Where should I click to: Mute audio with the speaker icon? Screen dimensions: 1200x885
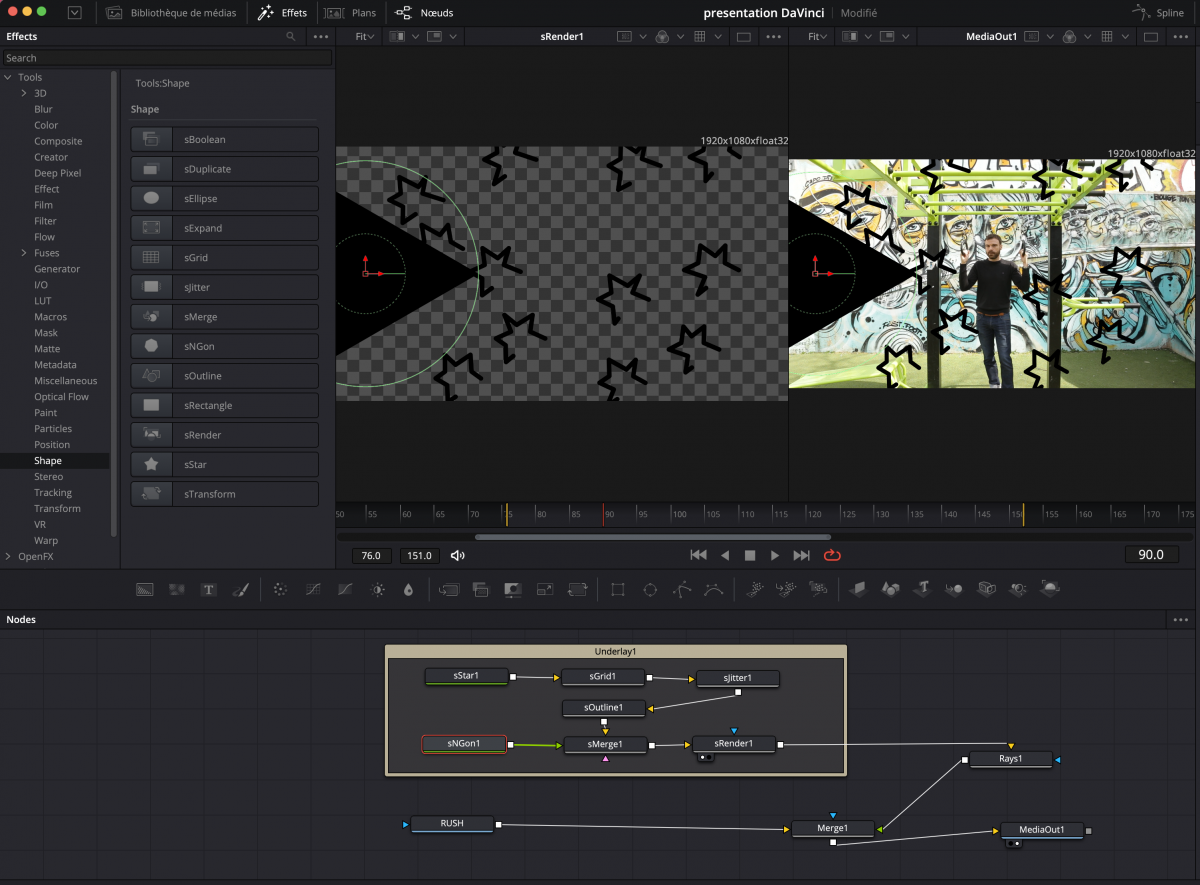(x=458, y=556)
